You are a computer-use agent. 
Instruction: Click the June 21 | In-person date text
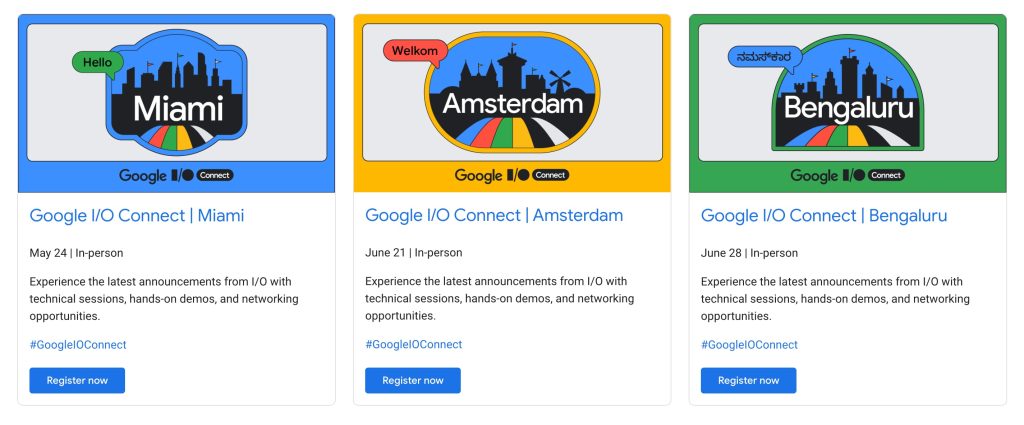tap(414, 253)
